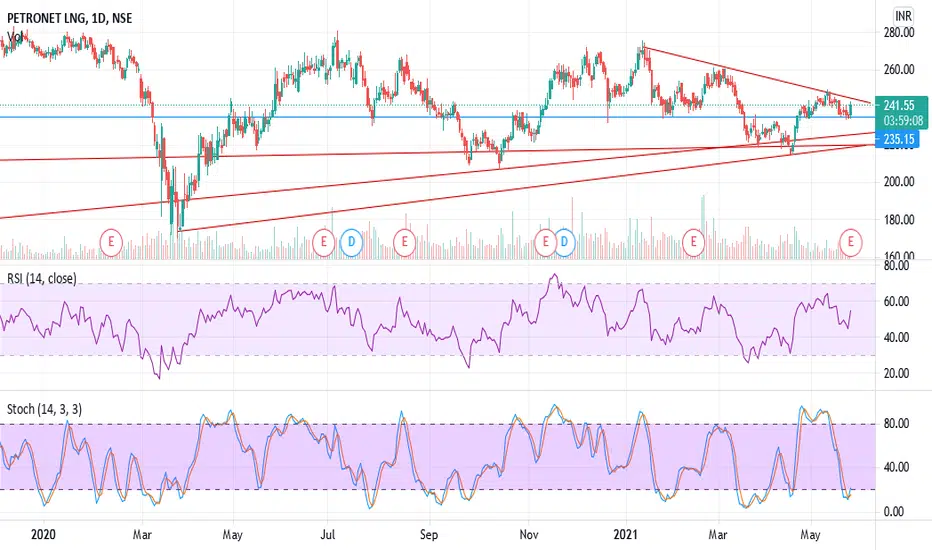Select the Stoch (14, 3, 3) indicator label
Viewport: 932px width, 550px height.
45,409
